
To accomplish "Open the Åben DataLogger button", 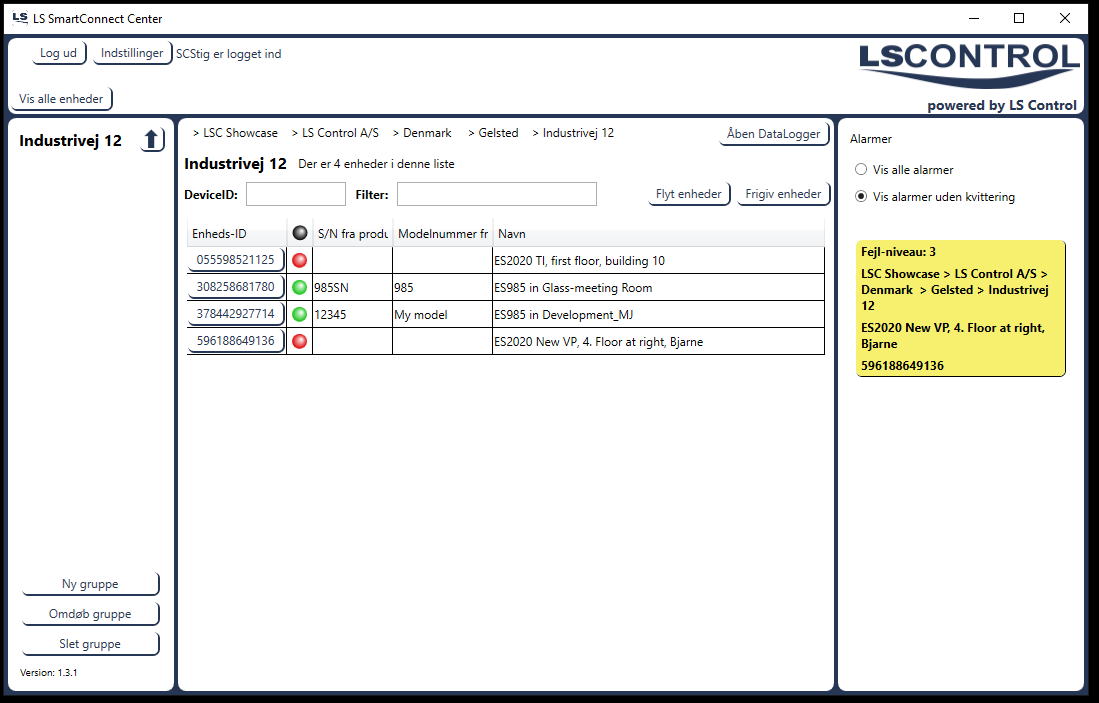I will (774, 134).
